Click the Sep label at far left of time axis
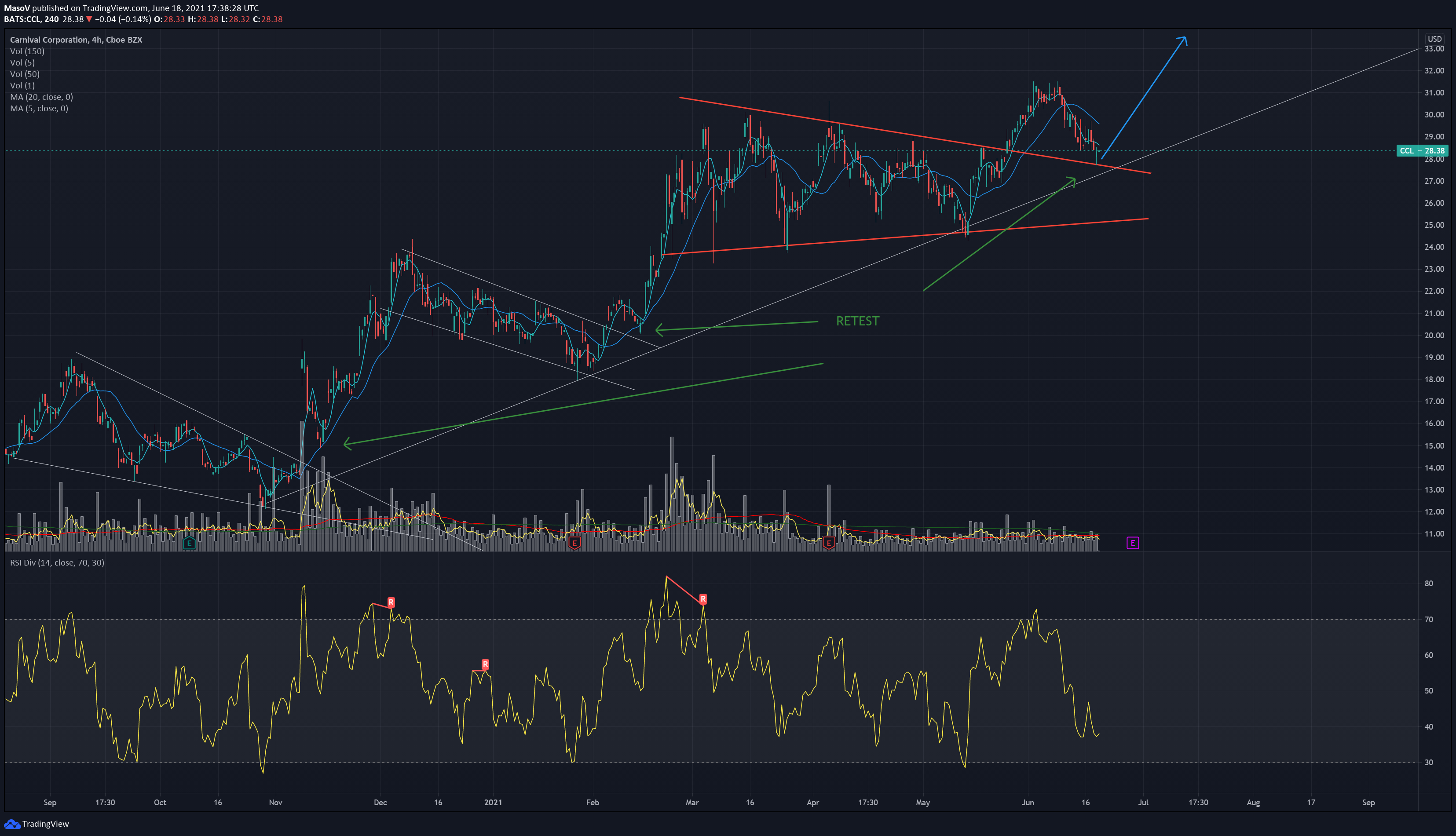 [x=50, y=803]
